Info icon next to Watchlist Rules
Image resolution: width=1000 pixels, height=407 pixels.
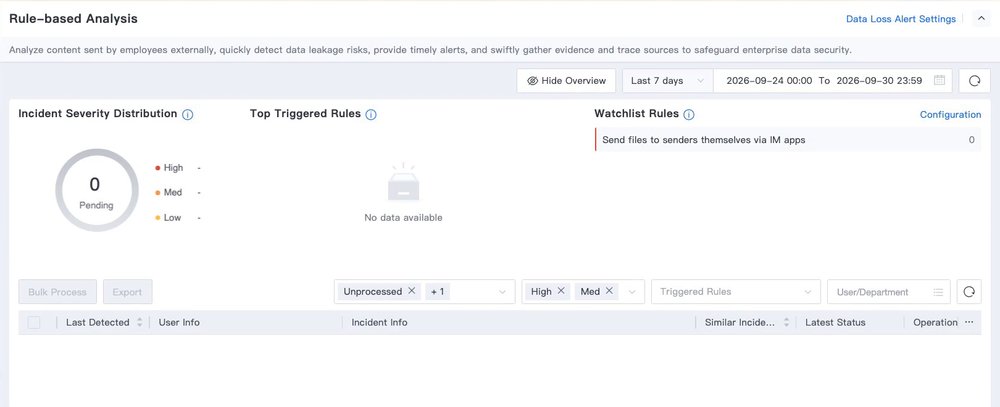pos(689,115)
